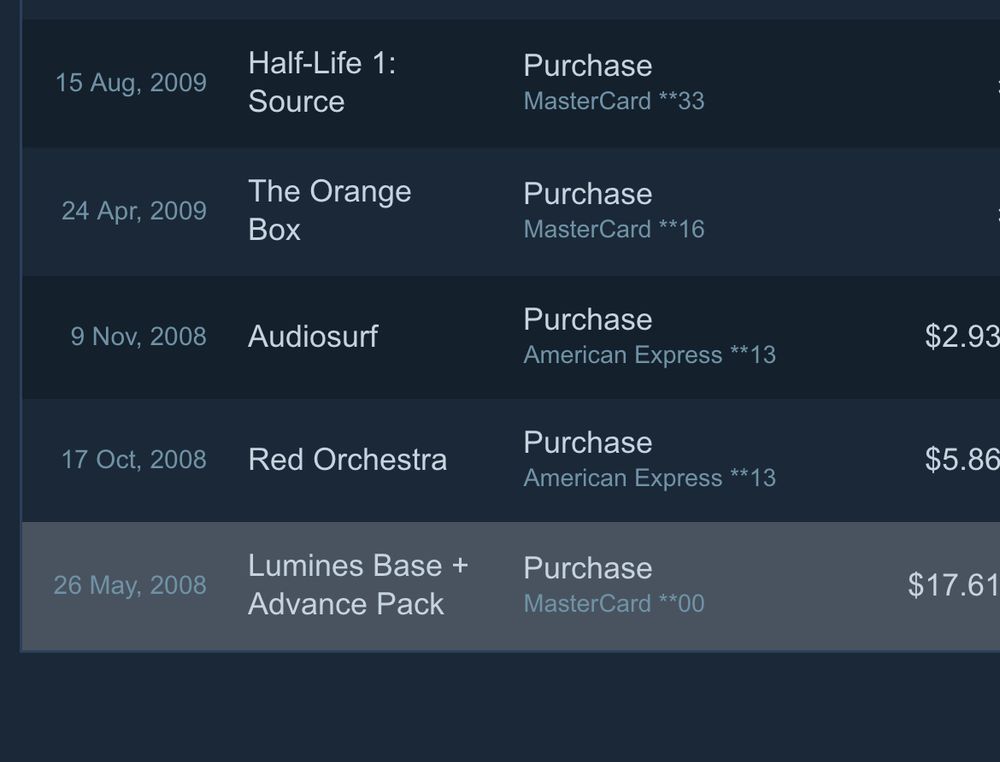Image resolution: width=1000 pixels, height=762 pixels.
Task: Click the Purchase label for Red Orchestra
Action: click(x=587, y=442)
